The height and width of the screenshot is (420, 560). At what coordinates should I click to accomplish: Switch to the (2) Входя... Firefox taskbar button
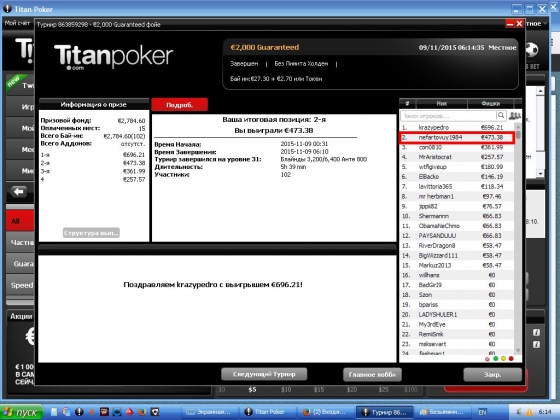[325, 412]
